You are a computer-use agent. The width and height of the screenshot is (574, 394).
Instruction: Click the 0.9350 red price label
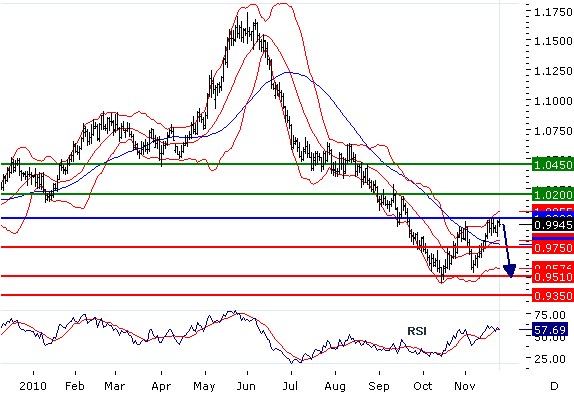[553, 296]
